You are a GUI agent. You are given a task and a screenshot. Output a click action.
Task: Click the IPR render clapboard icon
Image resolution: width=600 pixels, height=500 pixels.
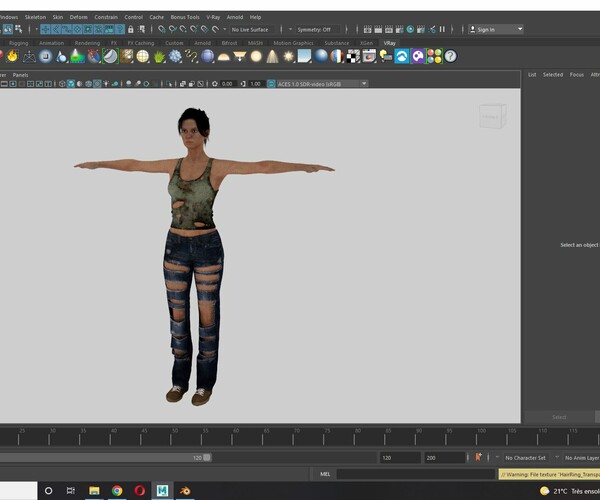(389, 29)
